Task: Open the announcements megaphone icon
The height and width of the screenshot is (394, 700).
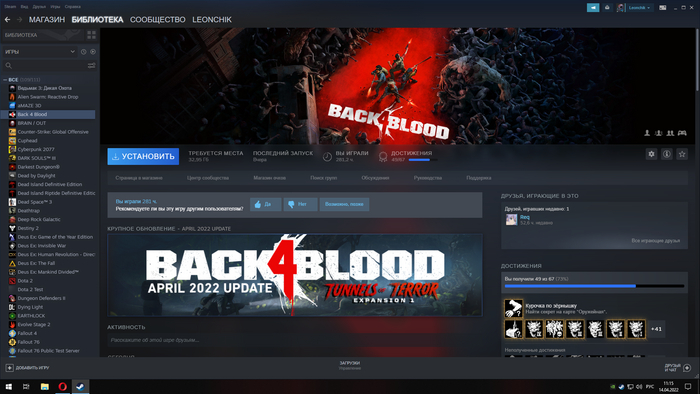Action: click(593, 8)
